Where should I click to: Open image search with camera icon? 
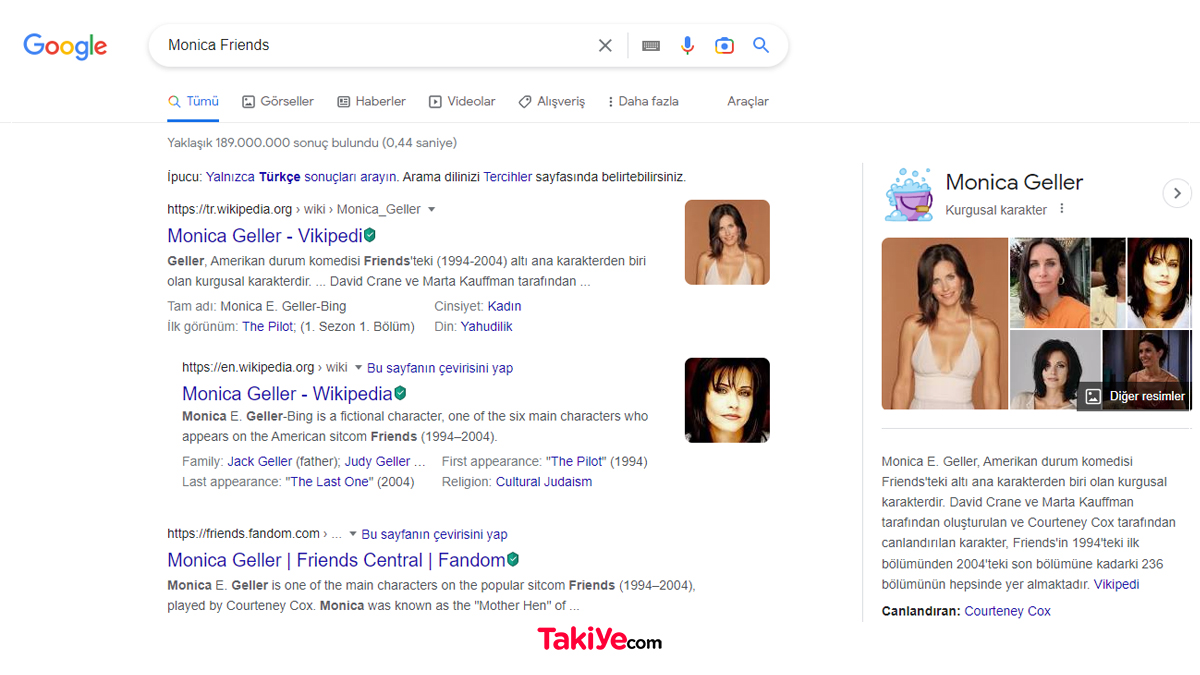point(724,45)
